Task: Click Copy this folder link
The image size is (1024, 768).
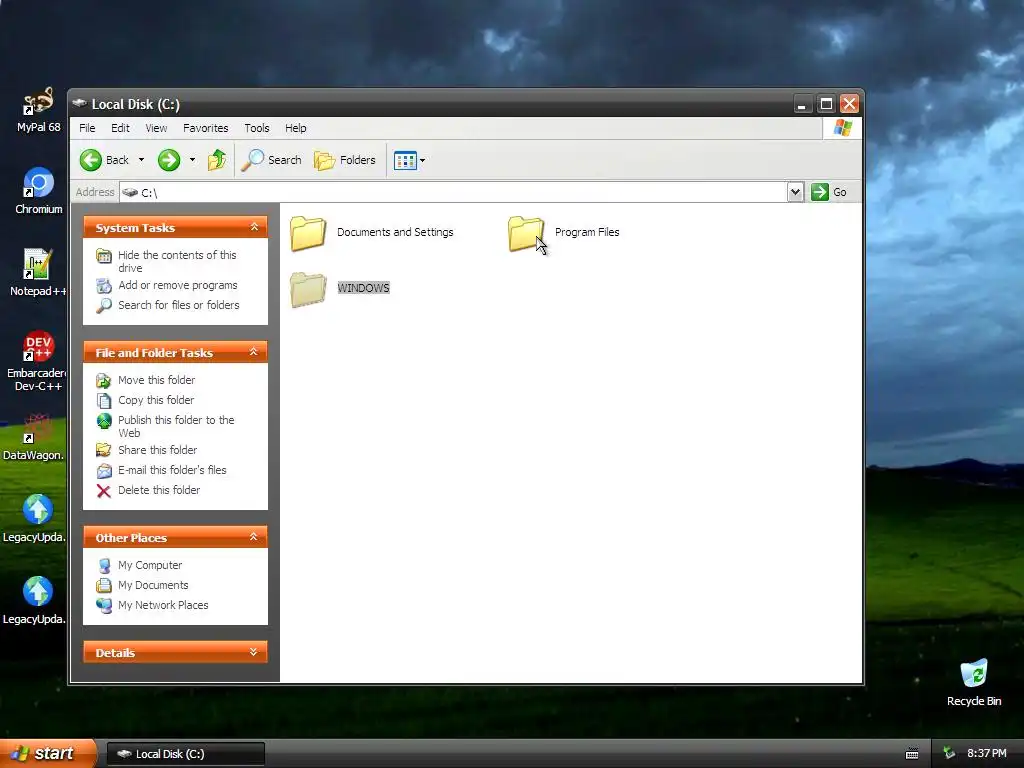Action: click(155, 400)
